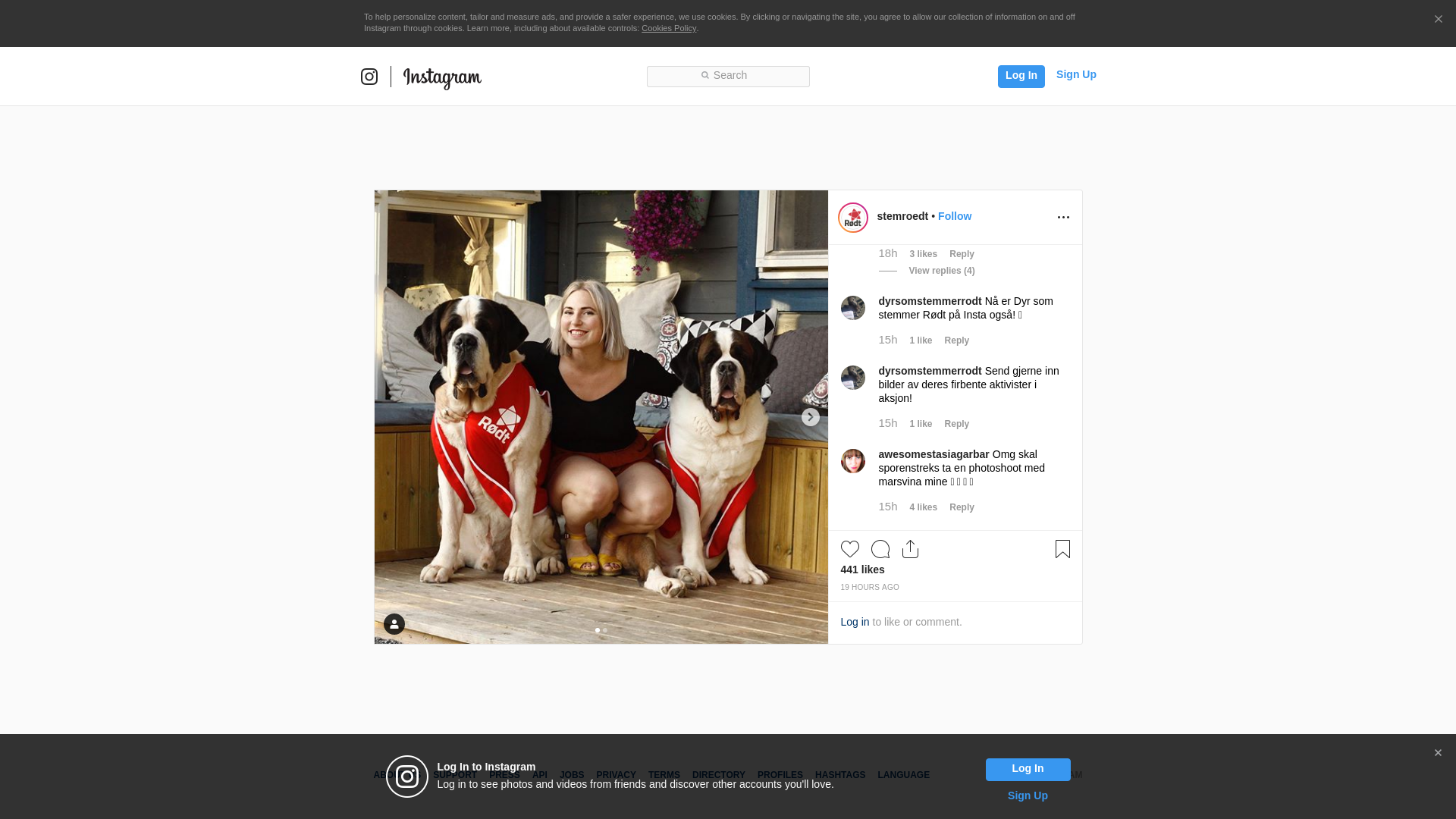This screenshot has height=819, width=1456.
Task: View 1 like on 'Nå er Dyr' comment
Action: [921, 340]
